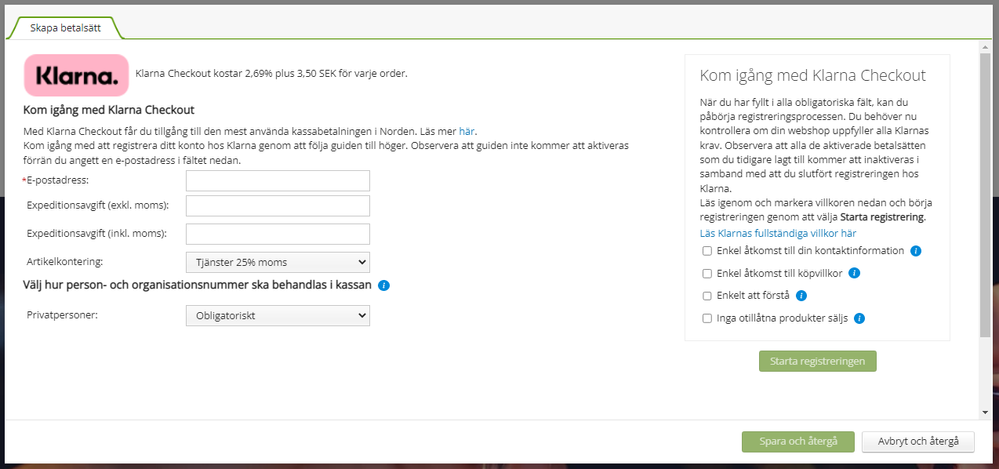This screenshot has height=469, width=999.
Task: Open Läs Klarnas fullständiga villkor här
Action: pos(778,233)
